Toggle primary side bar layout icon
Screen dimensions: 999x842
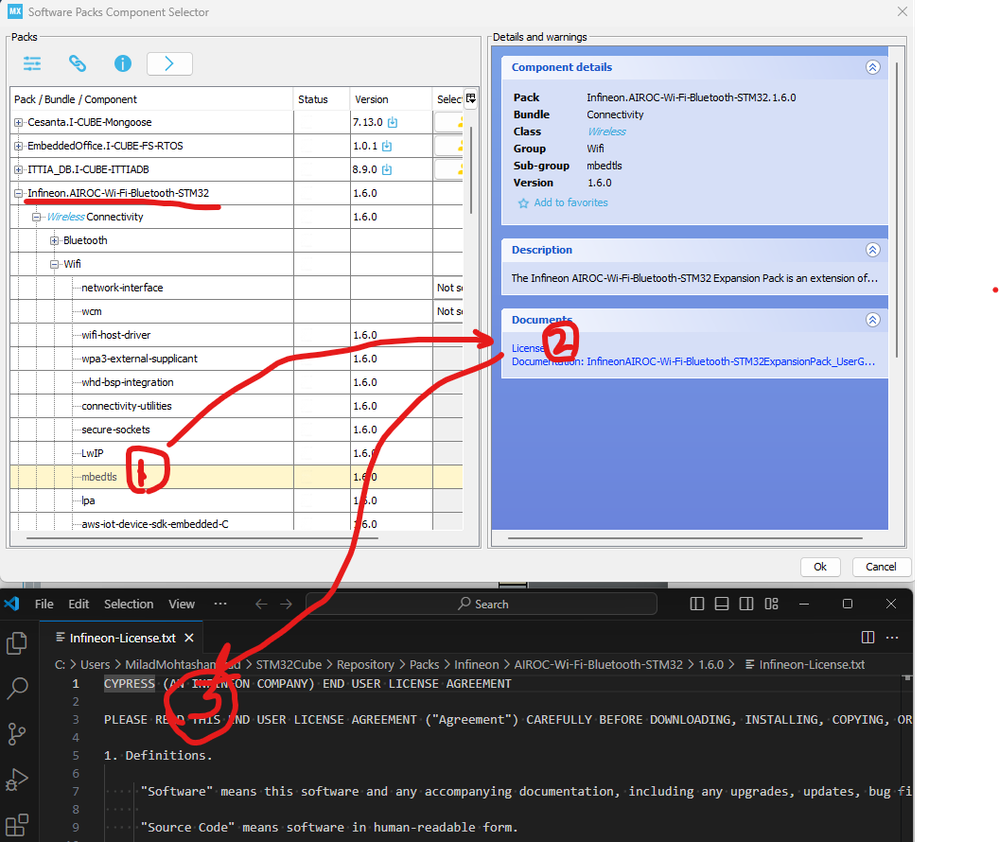(697, 604)
